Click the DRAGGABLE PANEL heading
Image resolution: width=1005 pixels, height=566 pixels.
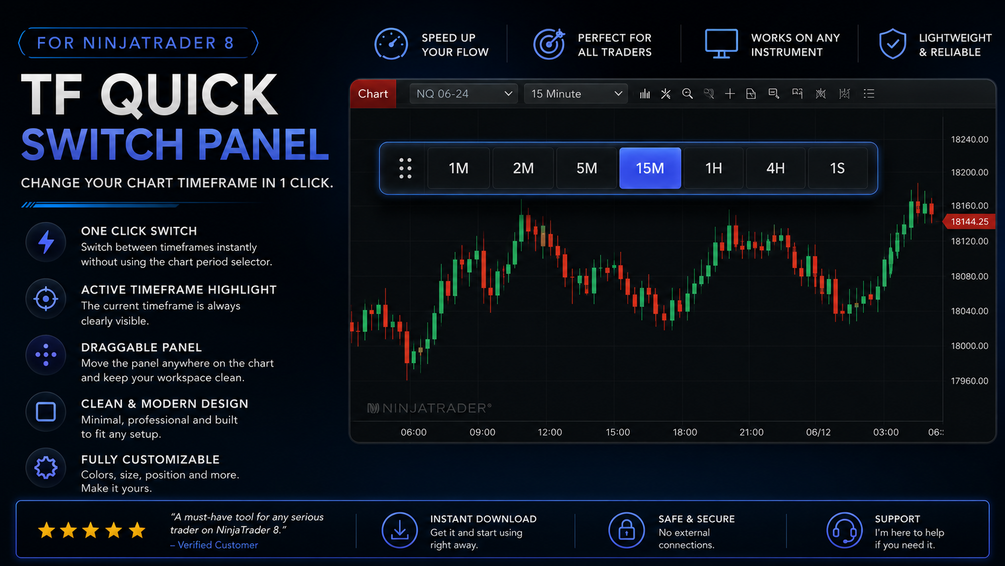click(x=142, y=347)
